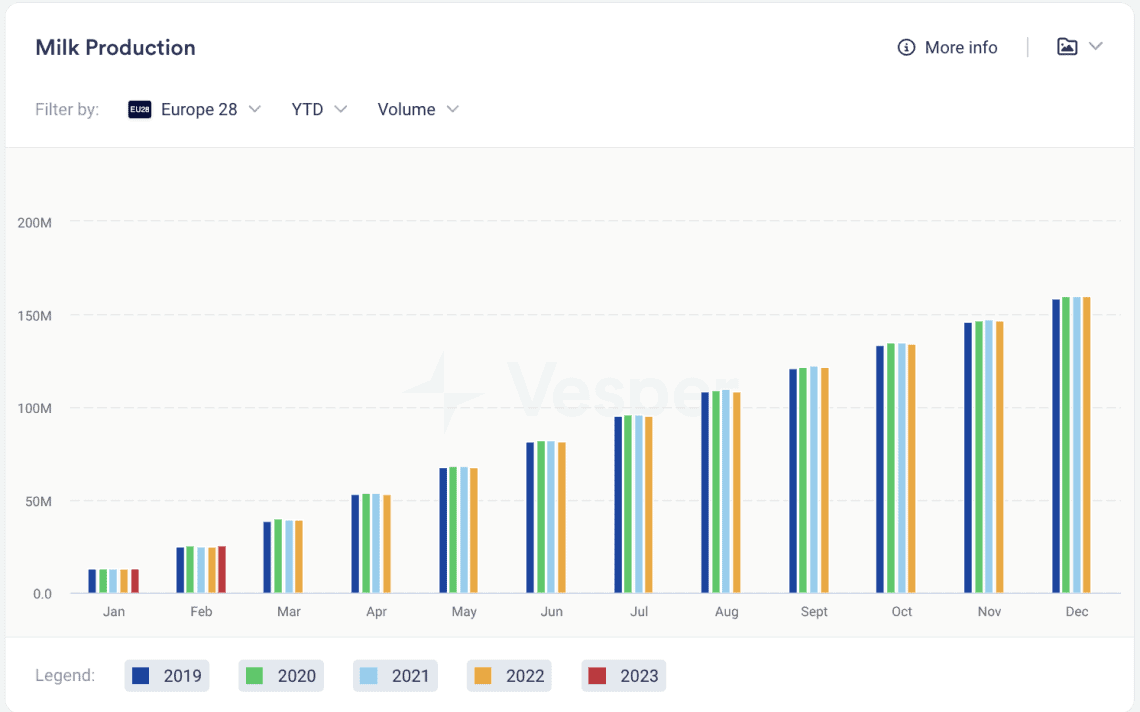Open the Europe 28 region dropdown
Screen dimensions: 1140x712
click(194, 110)
